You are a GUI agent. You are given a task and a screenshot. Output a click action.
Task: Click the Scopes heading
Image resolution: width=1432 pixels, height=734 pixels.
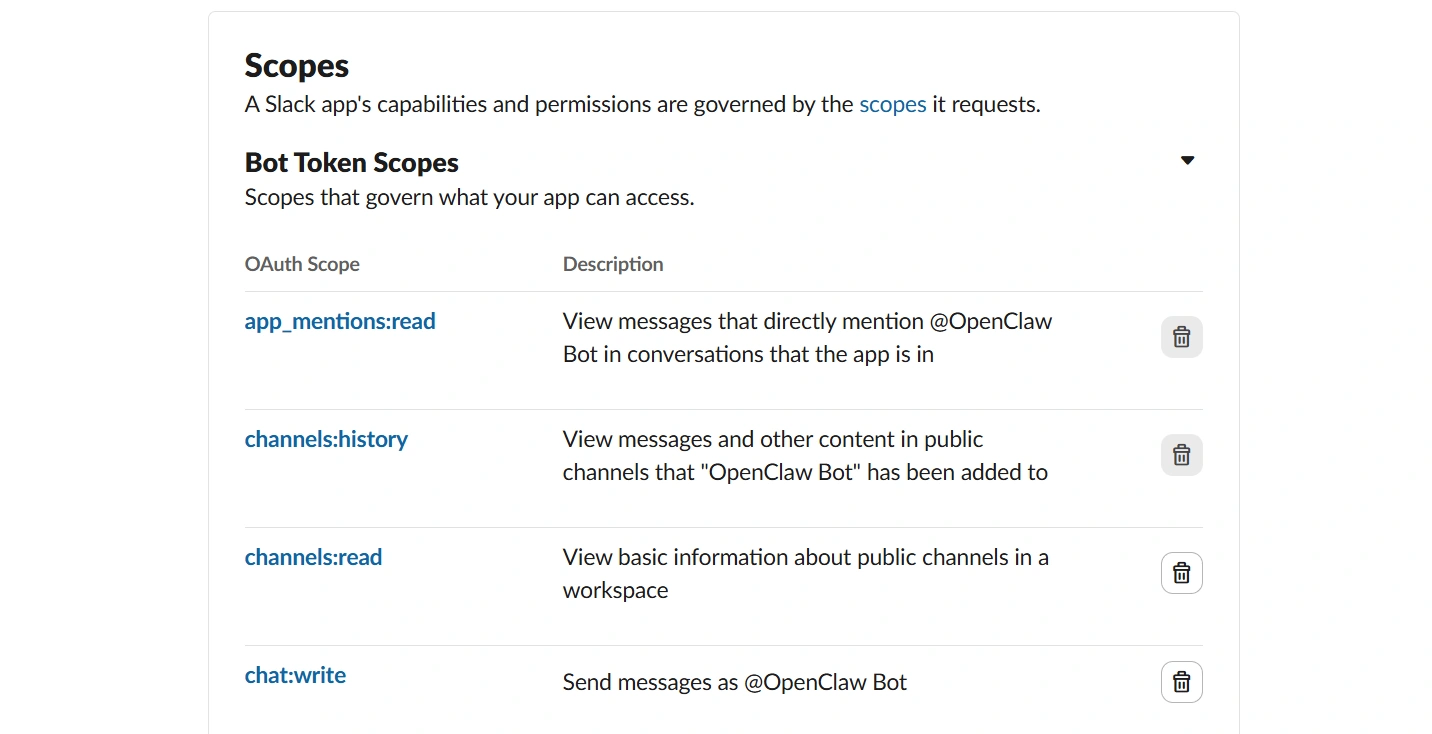297,66
